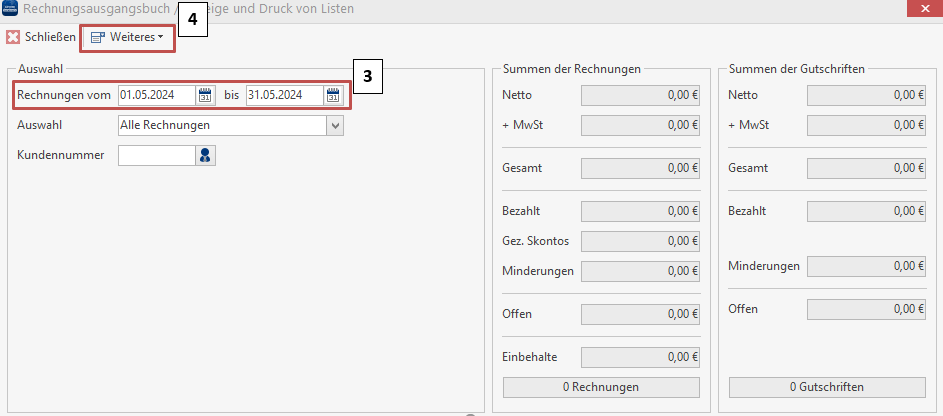Image resolution: width=943 pixels, height=416 pixels.
Task: Click Netto value in Summen der Gutschriften
Action: pyautogui.click(x=866, y=96)
